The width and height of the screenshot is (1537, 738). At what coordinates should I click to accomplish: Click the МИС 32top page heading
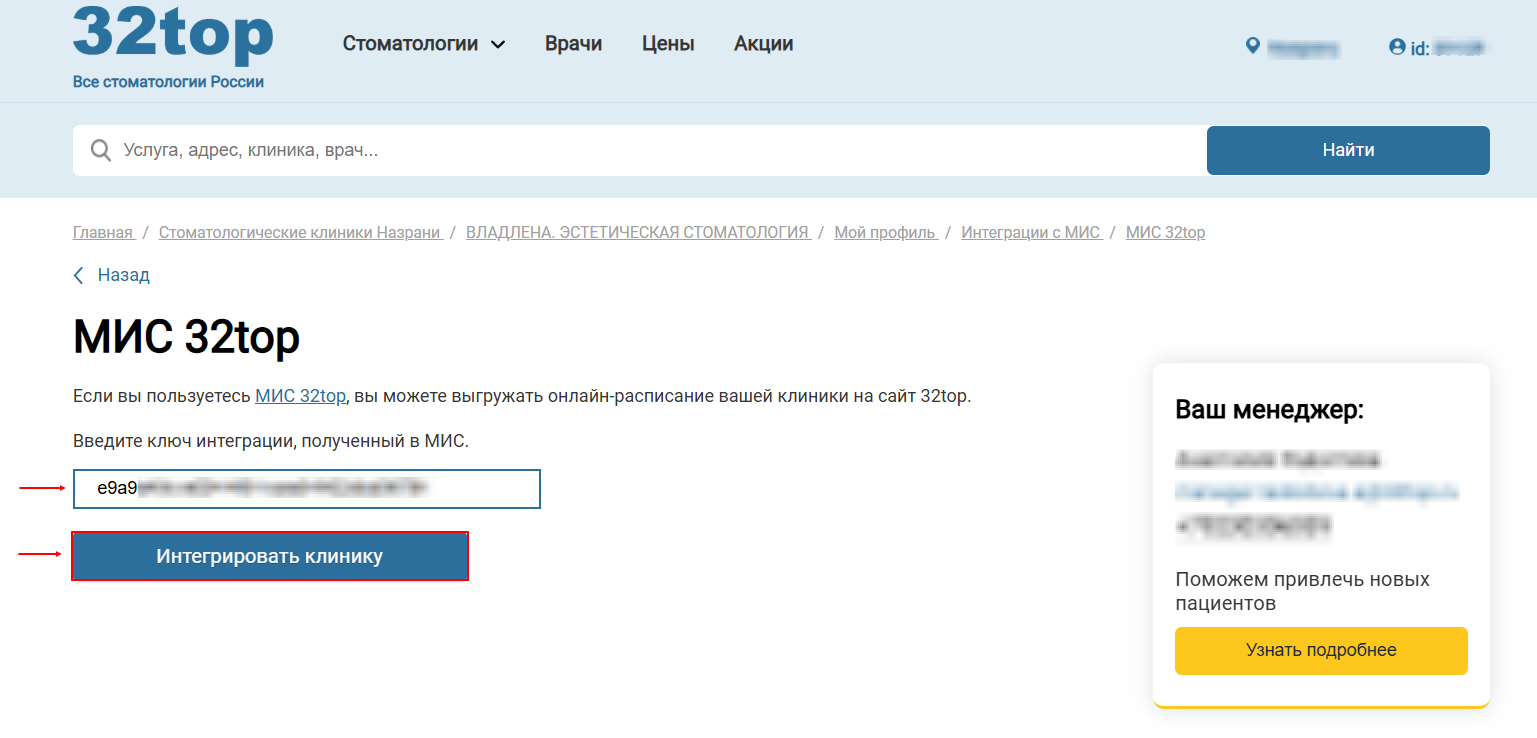[x=186, y=337]
